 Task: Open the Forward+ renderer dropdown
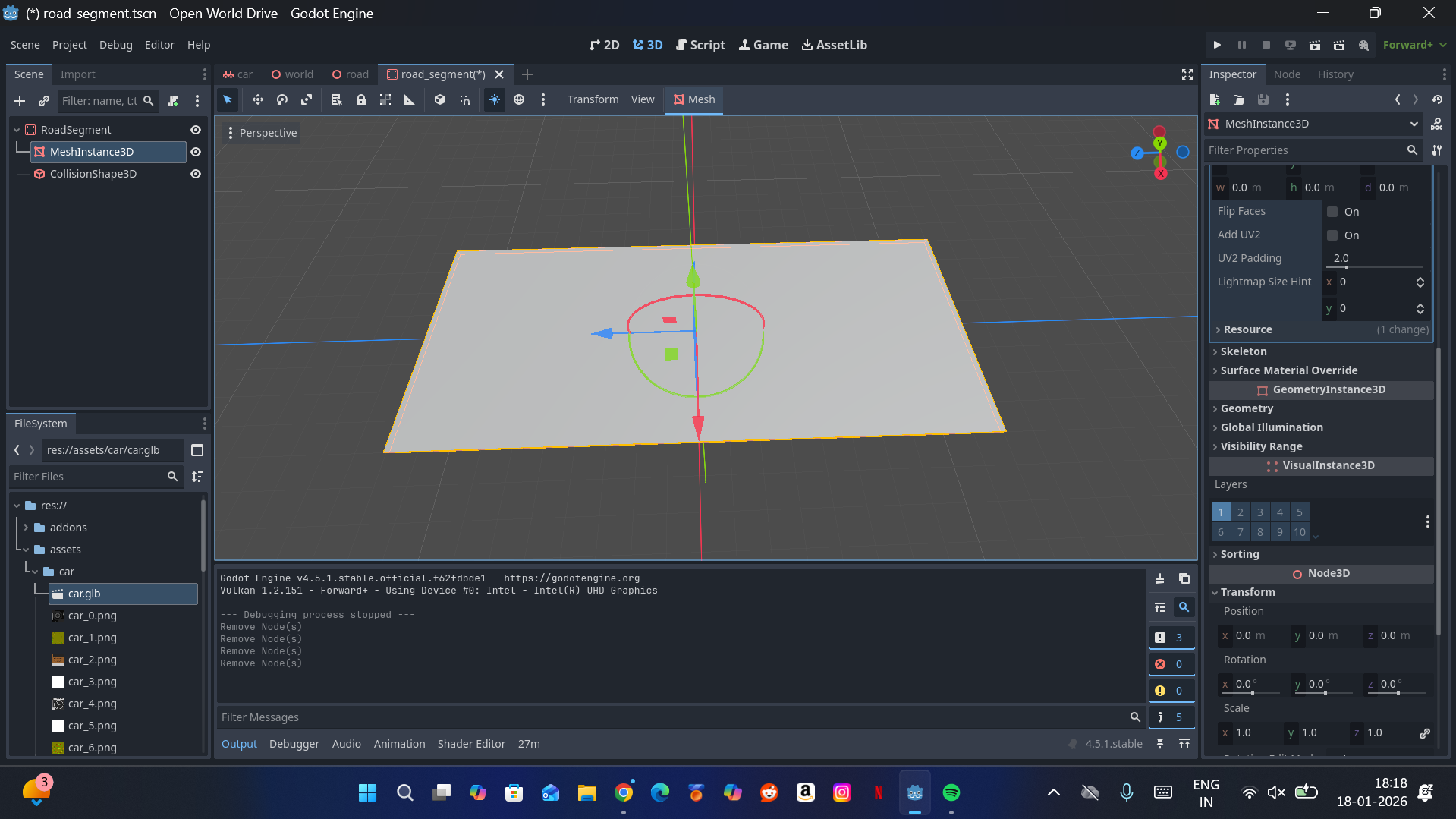(1414, 45)
